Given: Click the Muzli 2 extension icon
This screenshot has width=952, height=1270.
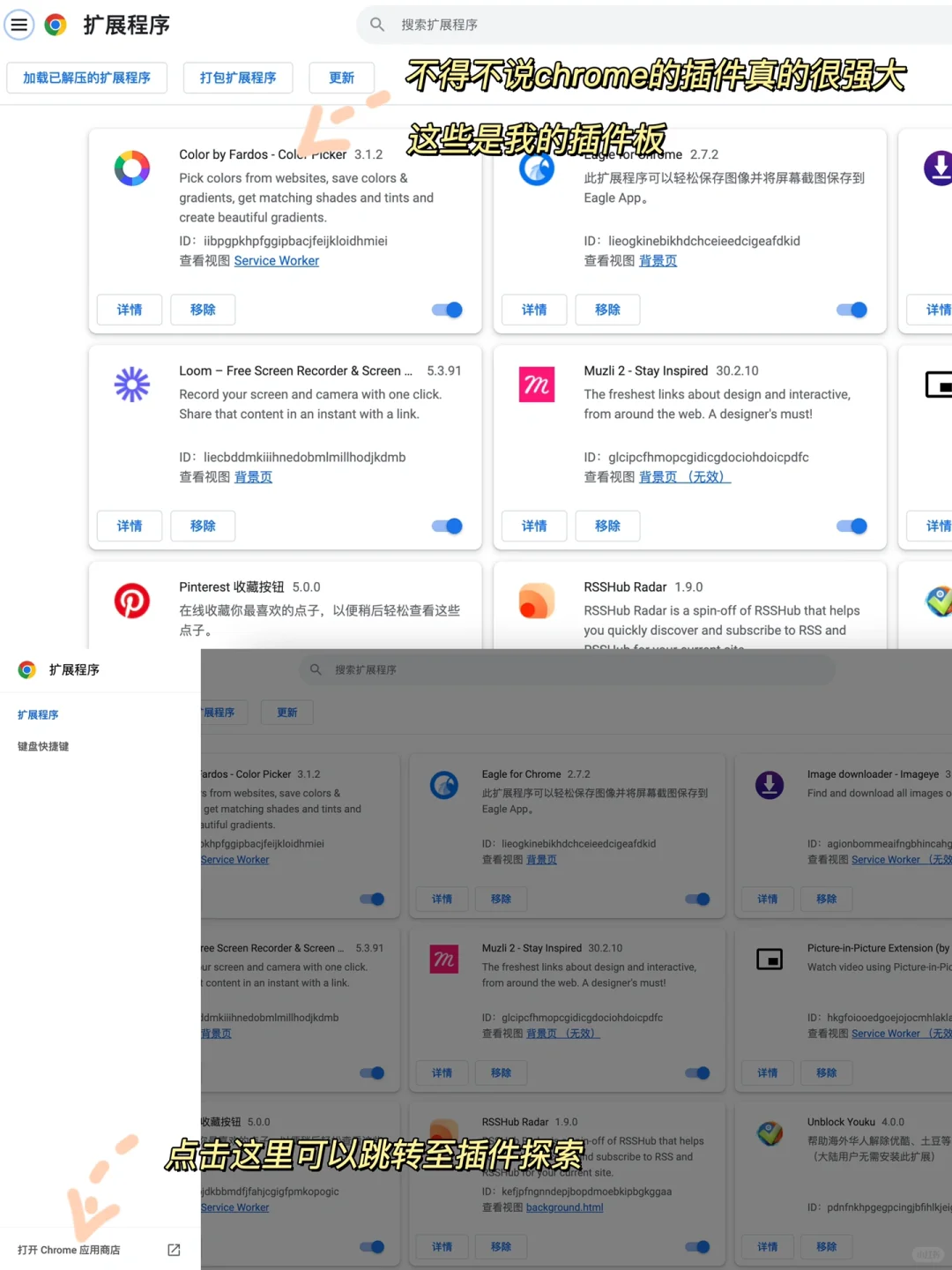Looking at the screenshot, I should 537,385.
